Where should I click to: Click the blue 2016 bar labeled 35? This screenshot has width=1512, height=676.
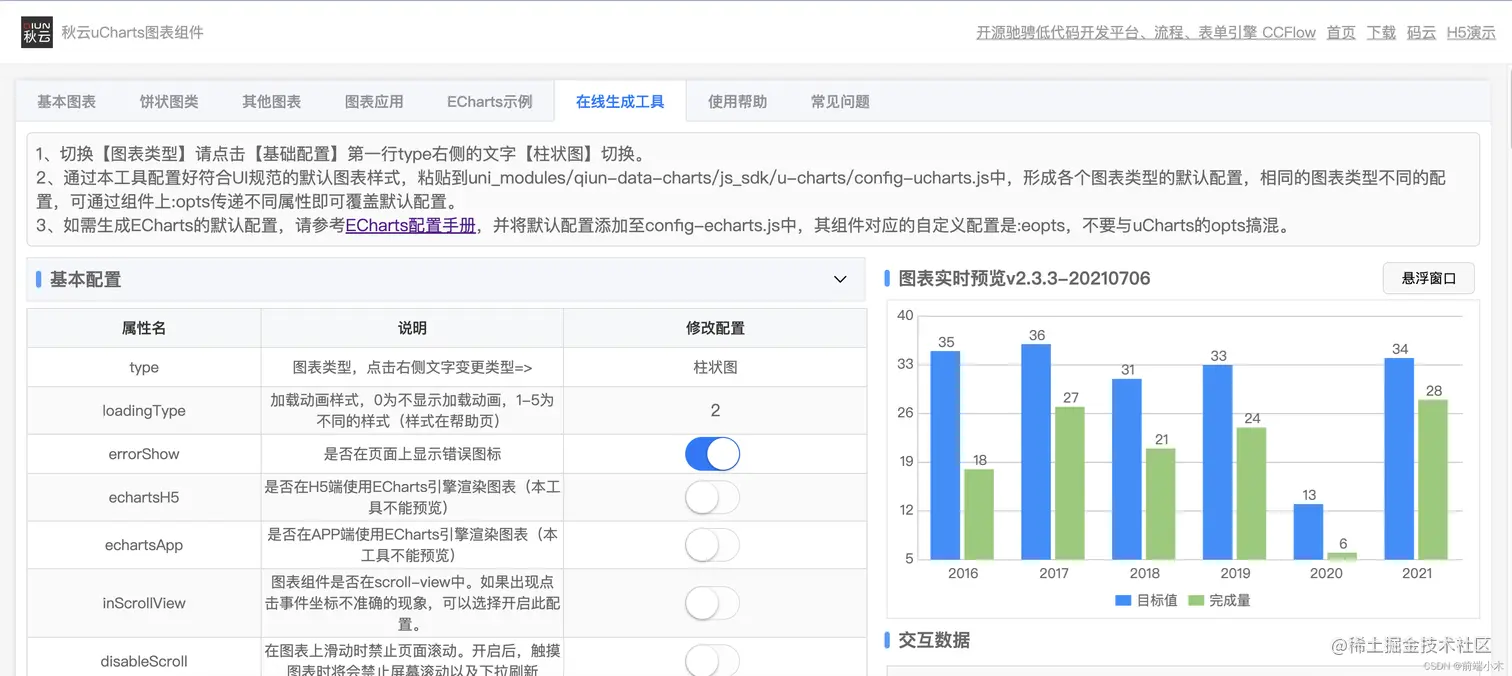coord(945,455)
